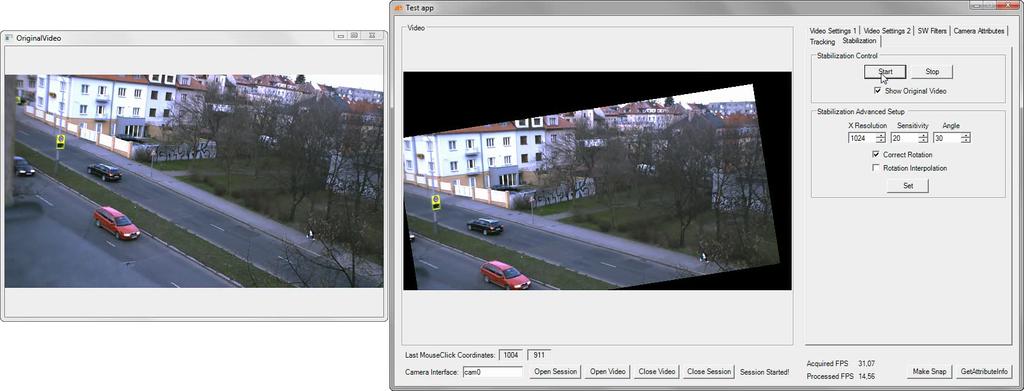The height and width of the screenshot is (391, 1024).
Task: Click the 'Last MouseClick Coordinates:' label
Action: point(450,355)
